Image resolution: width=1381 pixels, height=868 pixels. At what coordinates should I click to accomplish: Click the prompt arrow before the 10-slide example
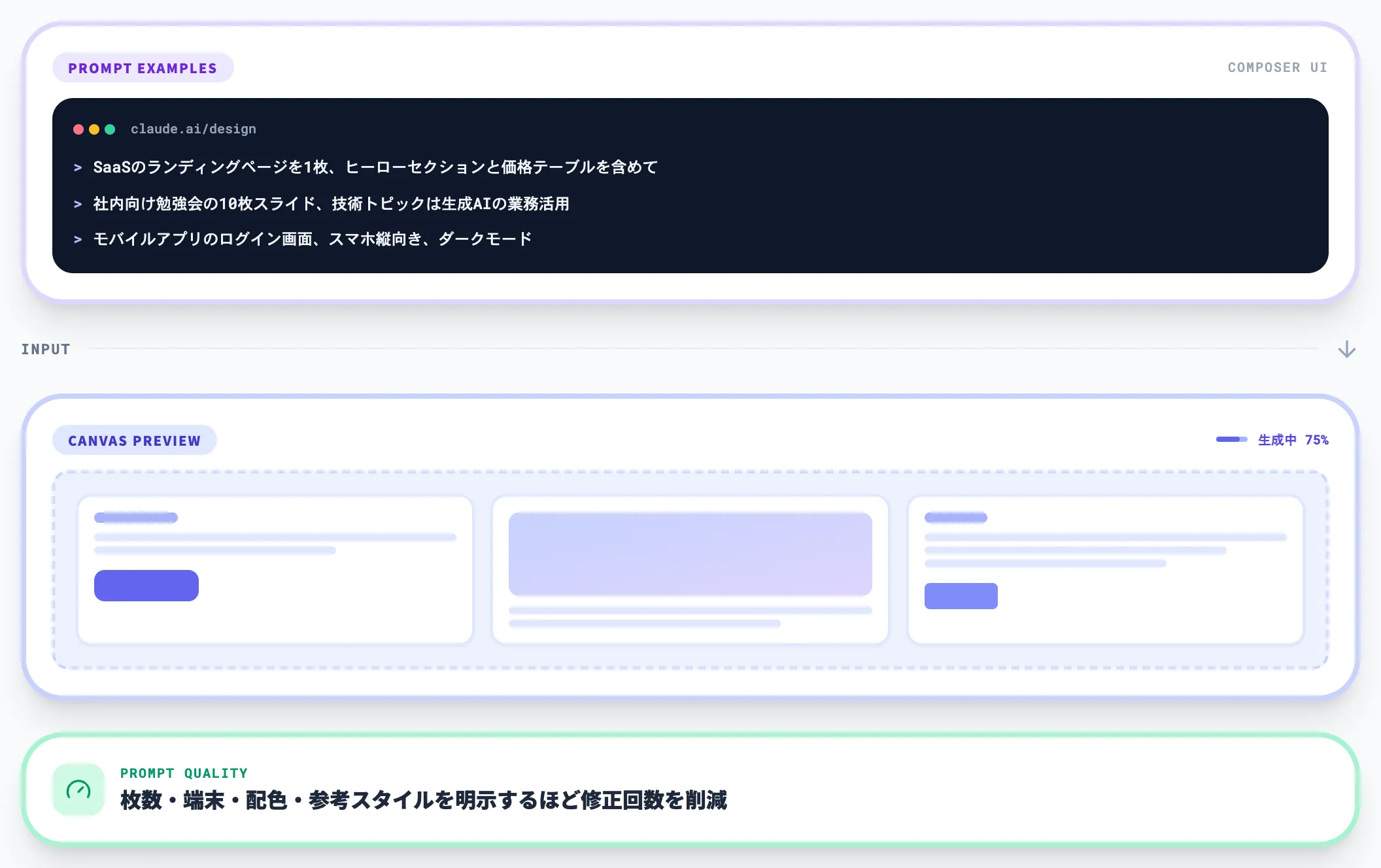click(x=78, y=203)
